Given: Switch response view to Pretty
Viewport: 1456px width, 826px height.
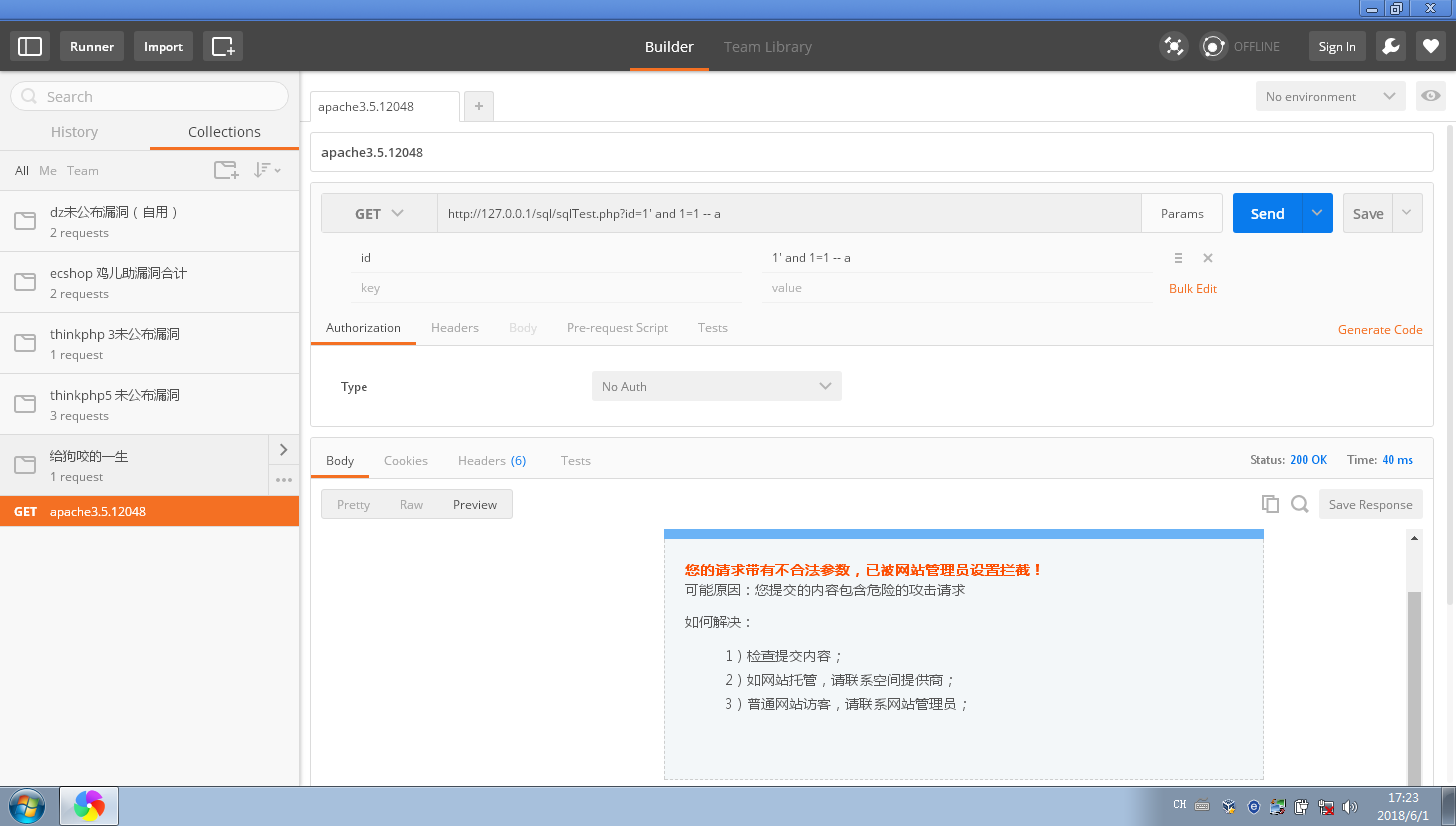Looking at the screenshot, I should [x=353, y=504].
